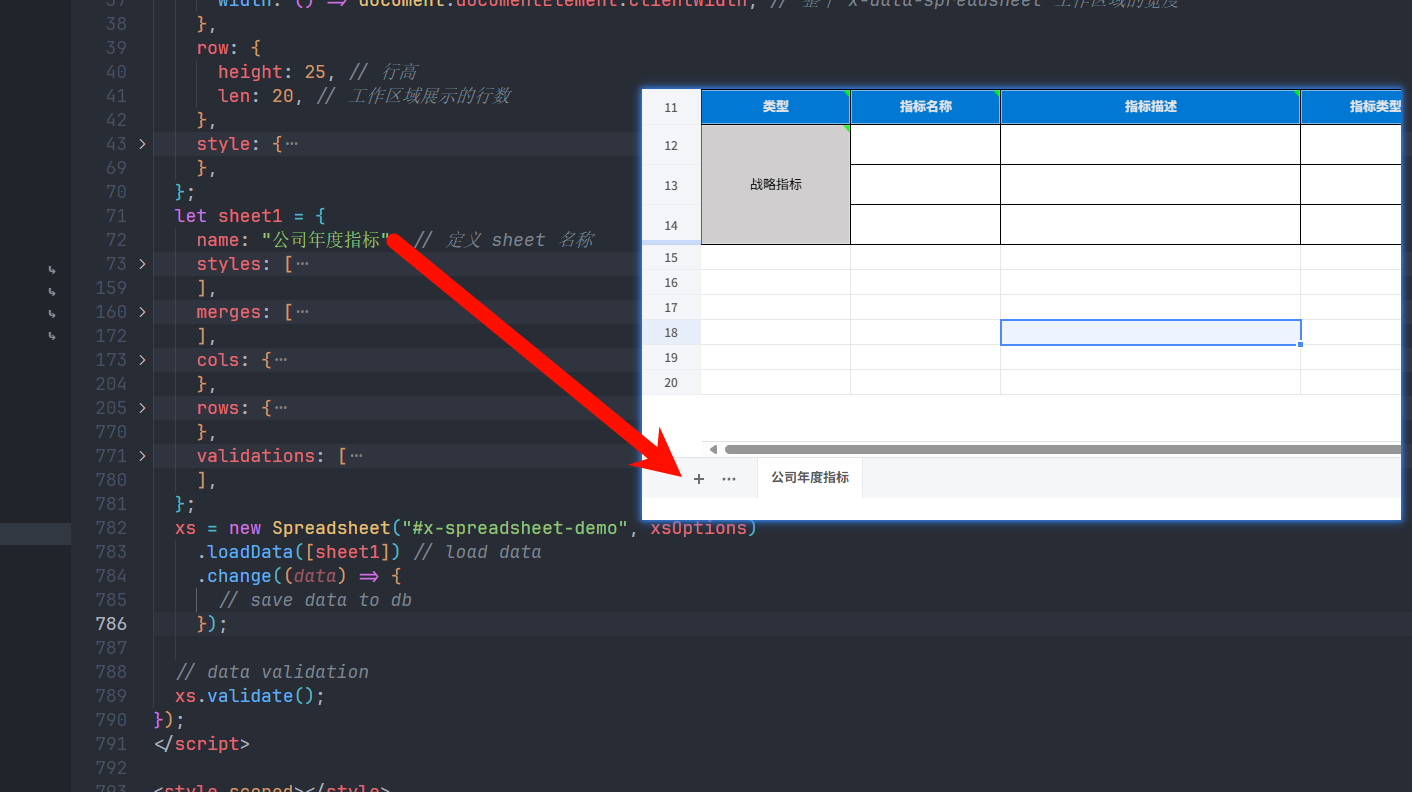Expand the folded style object at line 43
Viewport: 1412px width, 792px height.
(x=142, y=143)
